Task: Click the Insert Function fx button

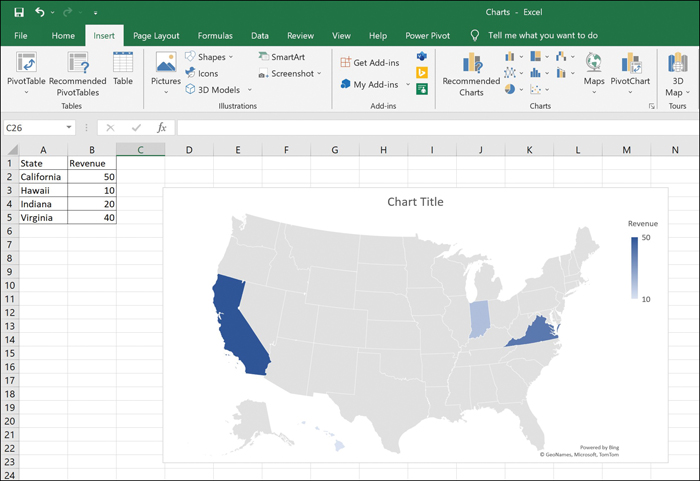Action: coord(162,128)
